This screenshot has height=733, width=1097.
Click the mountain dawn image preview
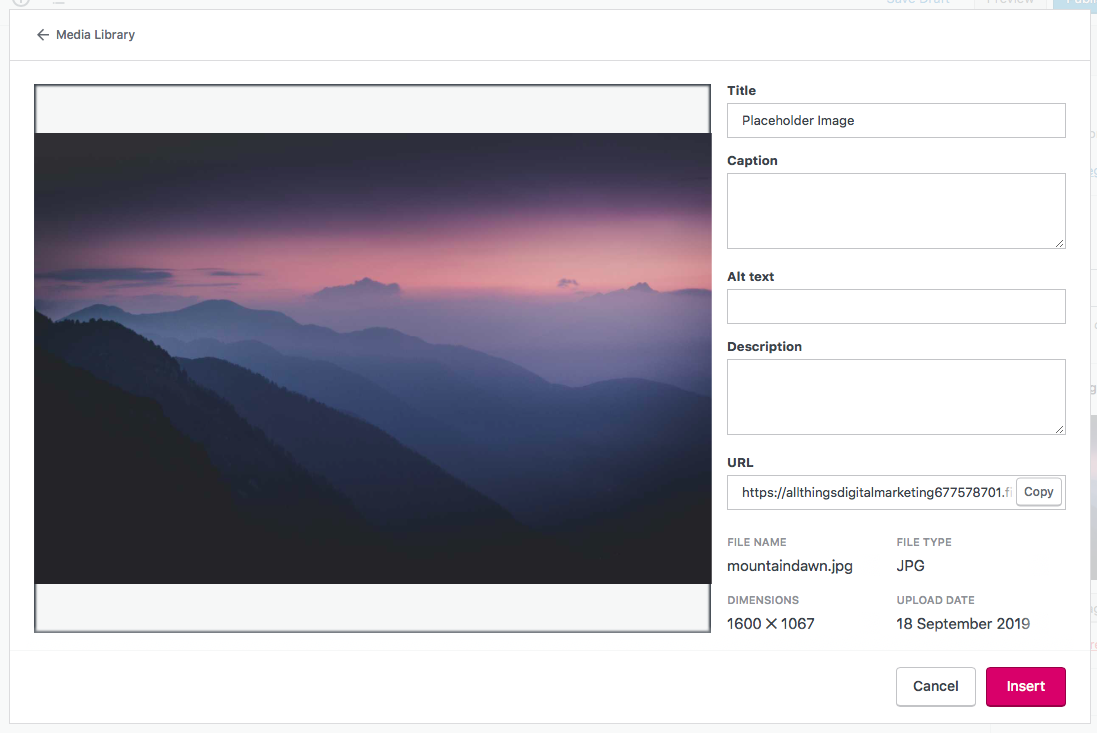[372, 358]
